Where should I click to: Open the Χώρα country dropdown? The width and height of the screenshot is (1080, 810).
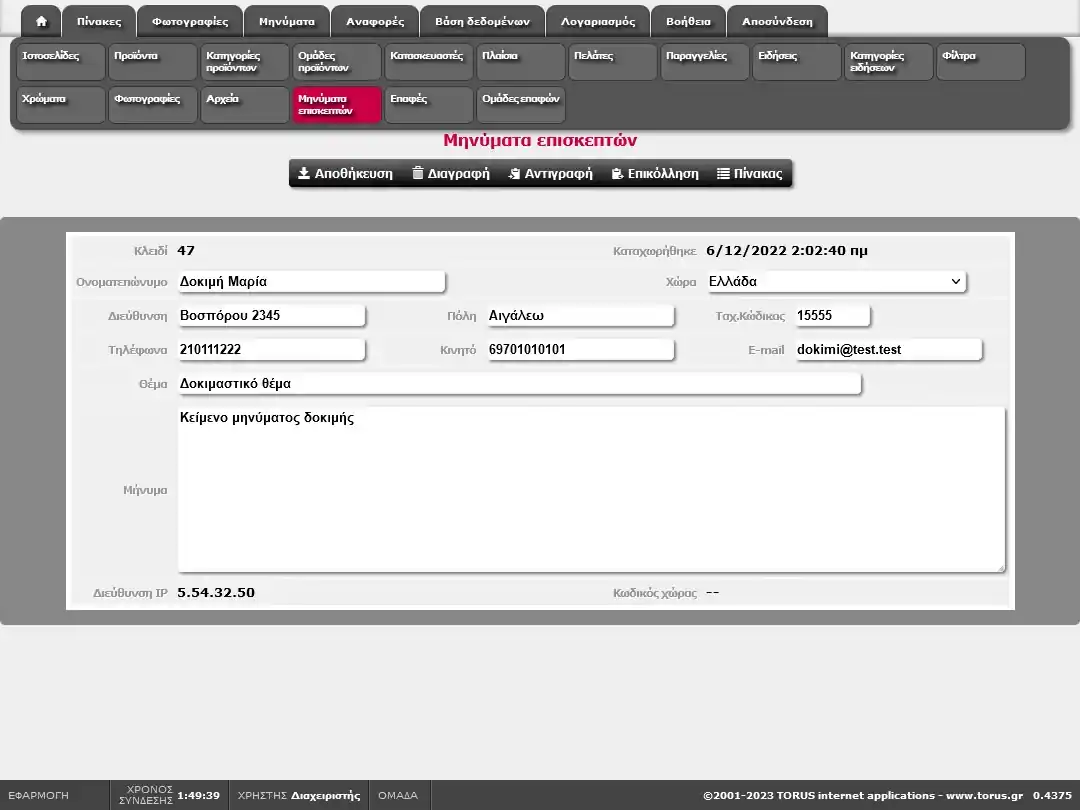point(836,282)
